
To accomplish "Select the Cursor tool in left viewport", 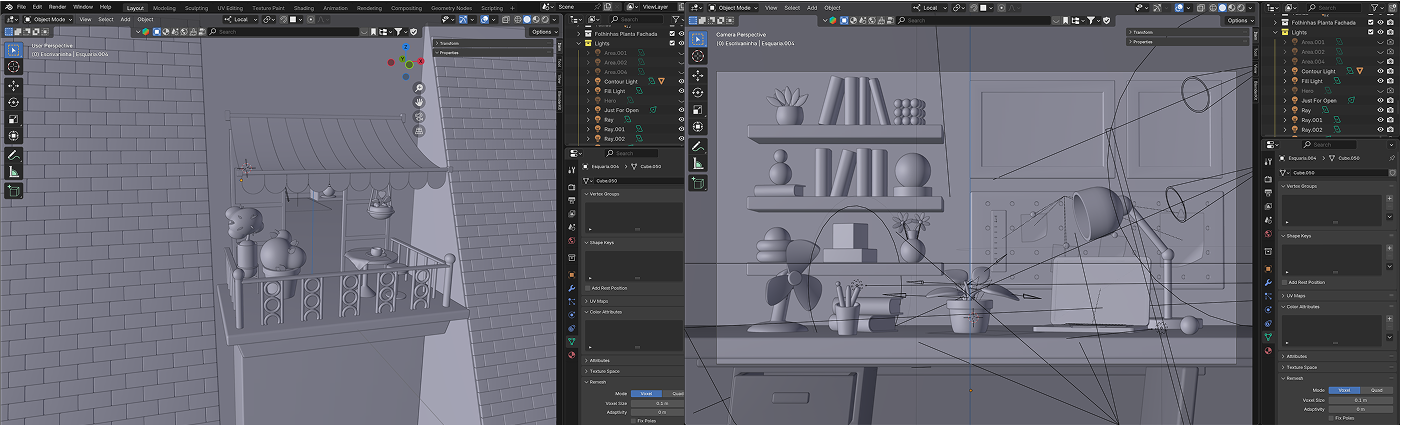I will [x=14, y=66].
